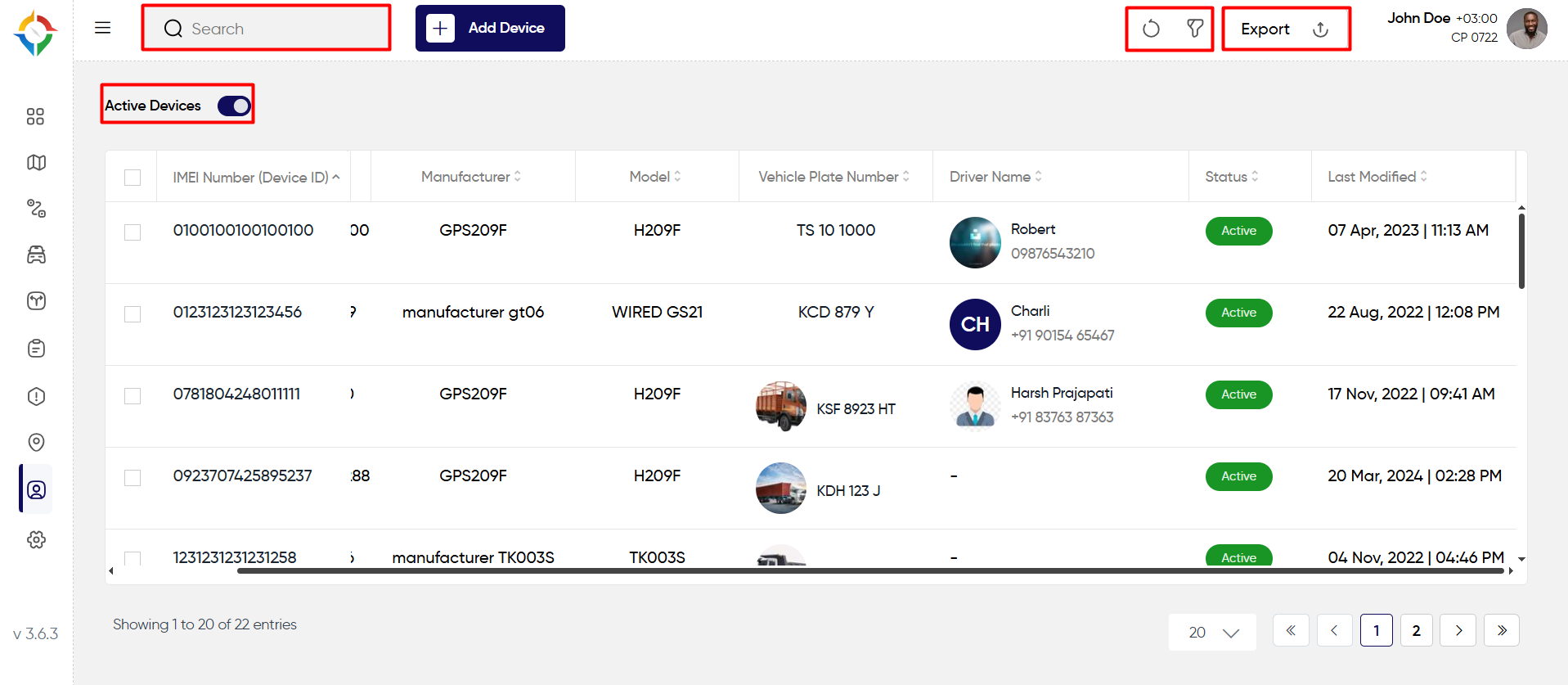1568x685 pixels.
Task: Toggle the Active Devices switch
Action: point(234,106)
